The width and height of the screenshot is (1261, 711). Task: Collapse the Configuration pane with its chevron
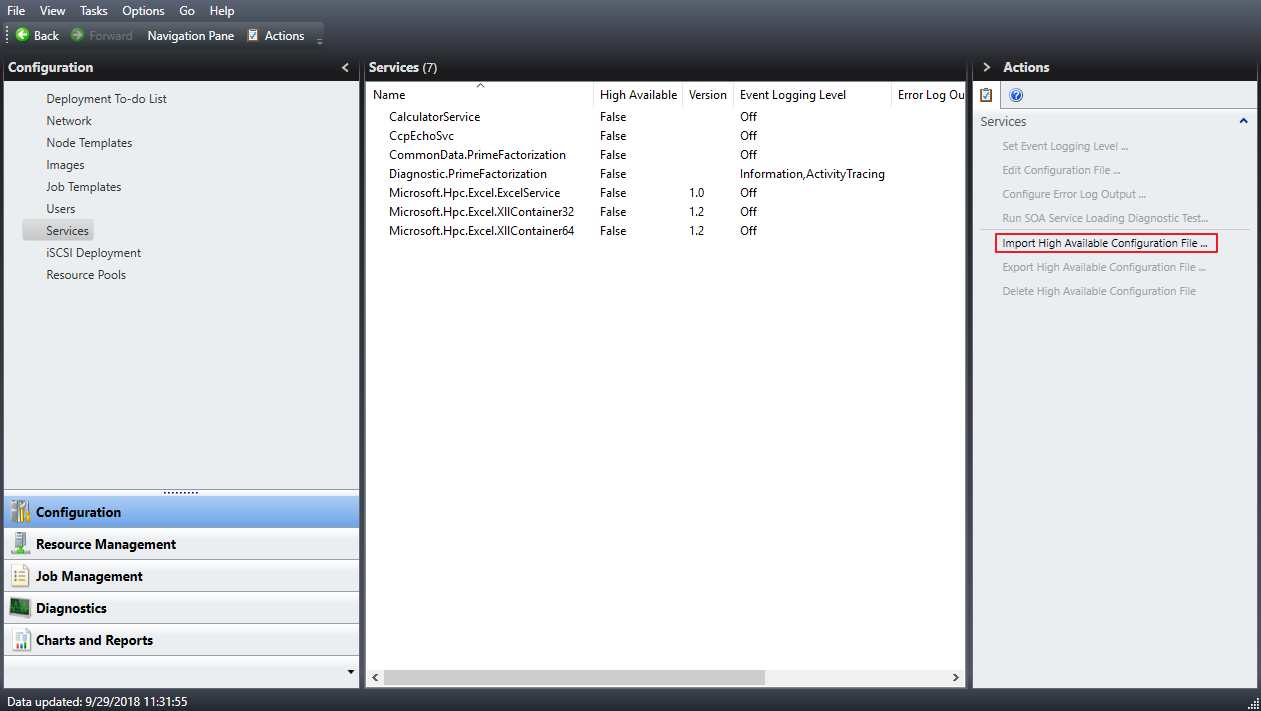345,67
